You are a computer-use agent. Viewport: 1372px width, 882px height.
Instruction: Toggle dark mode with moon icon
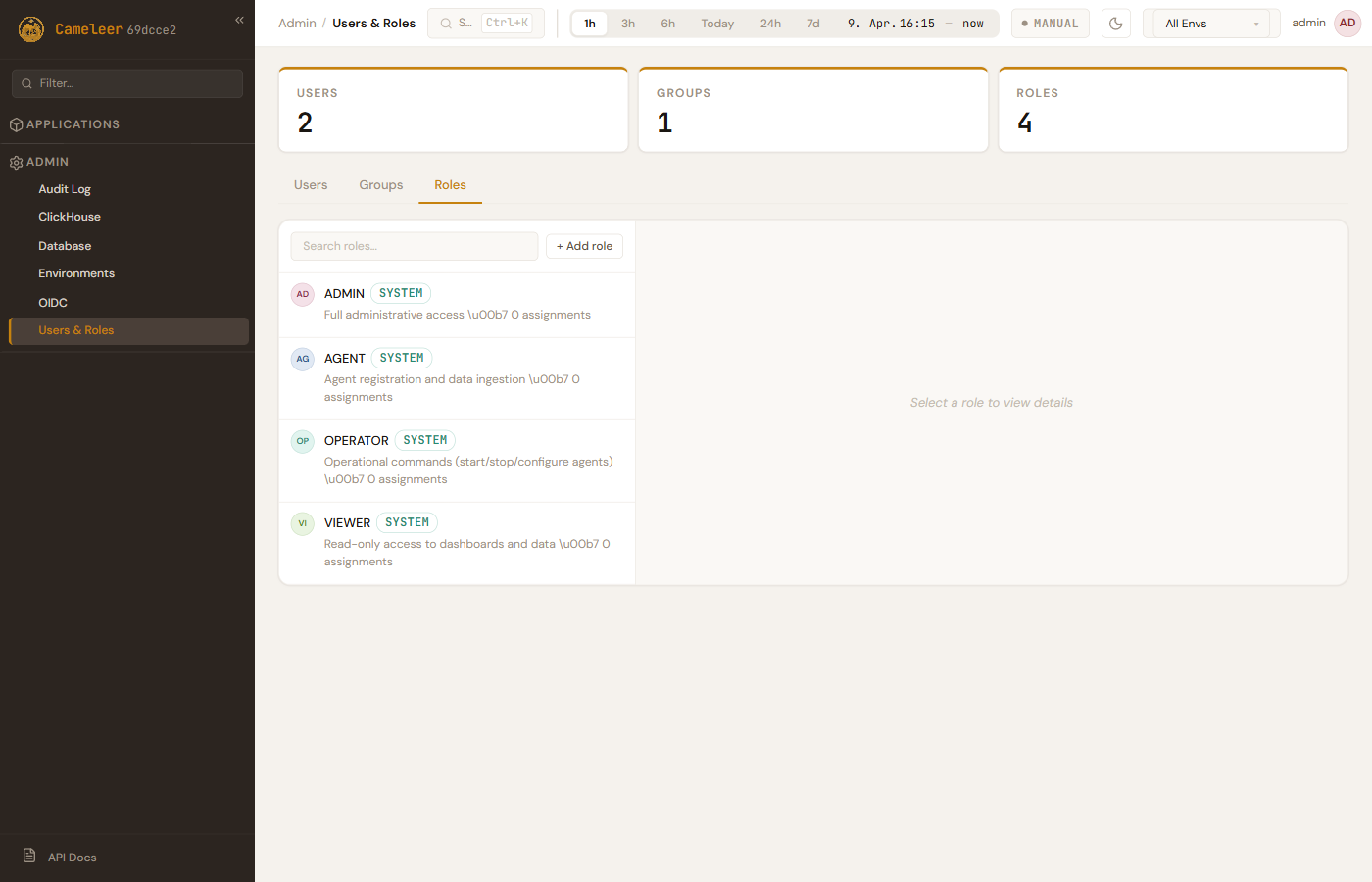(1115, 24)
